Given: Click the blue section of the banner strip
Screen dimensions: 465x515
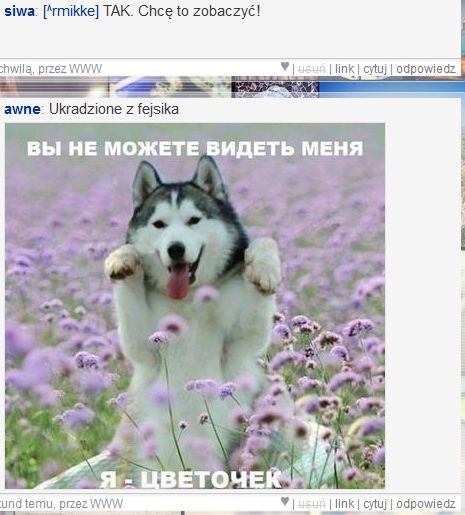Looking at the screenshot, I should pos(390,87).
